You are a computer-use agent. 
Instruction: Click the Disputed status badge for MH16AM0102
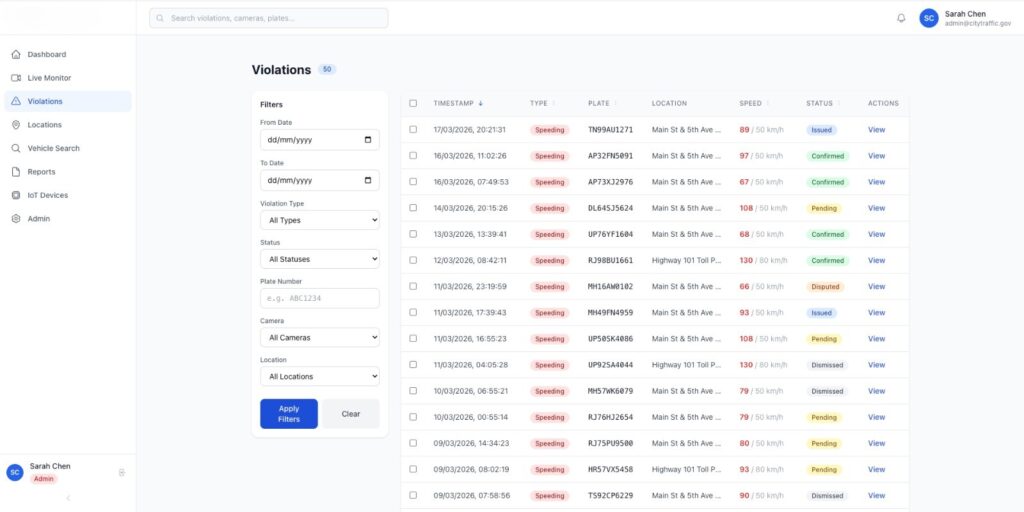825,287
